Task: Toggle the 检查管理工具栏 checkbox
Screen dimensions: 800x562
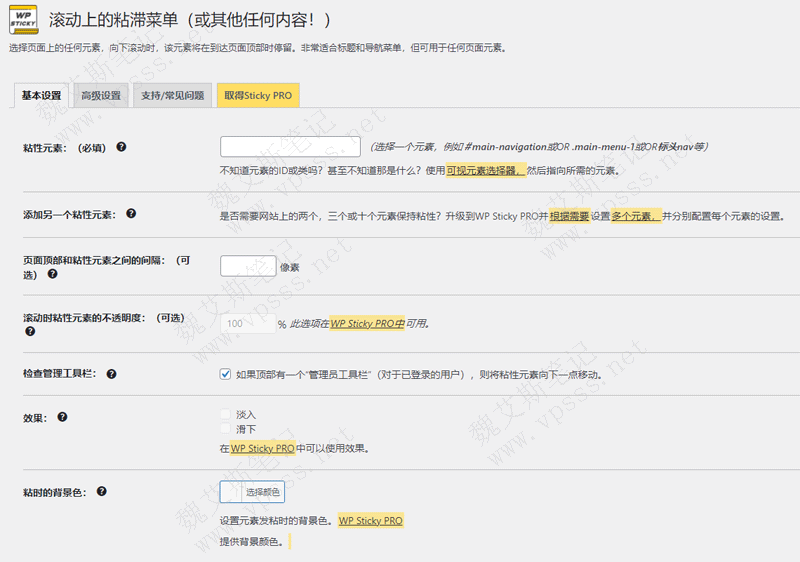Action: 225,374
